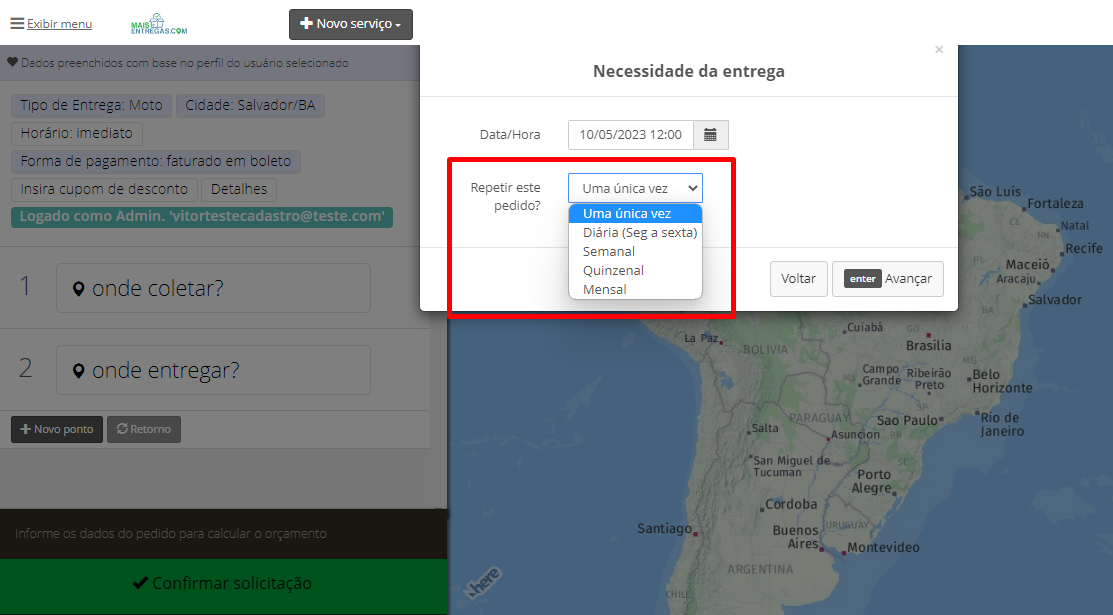The width and height of the screenshot is (1113, 615).
Task: Click the Brasilia label on the map
Action: [928, 346]
